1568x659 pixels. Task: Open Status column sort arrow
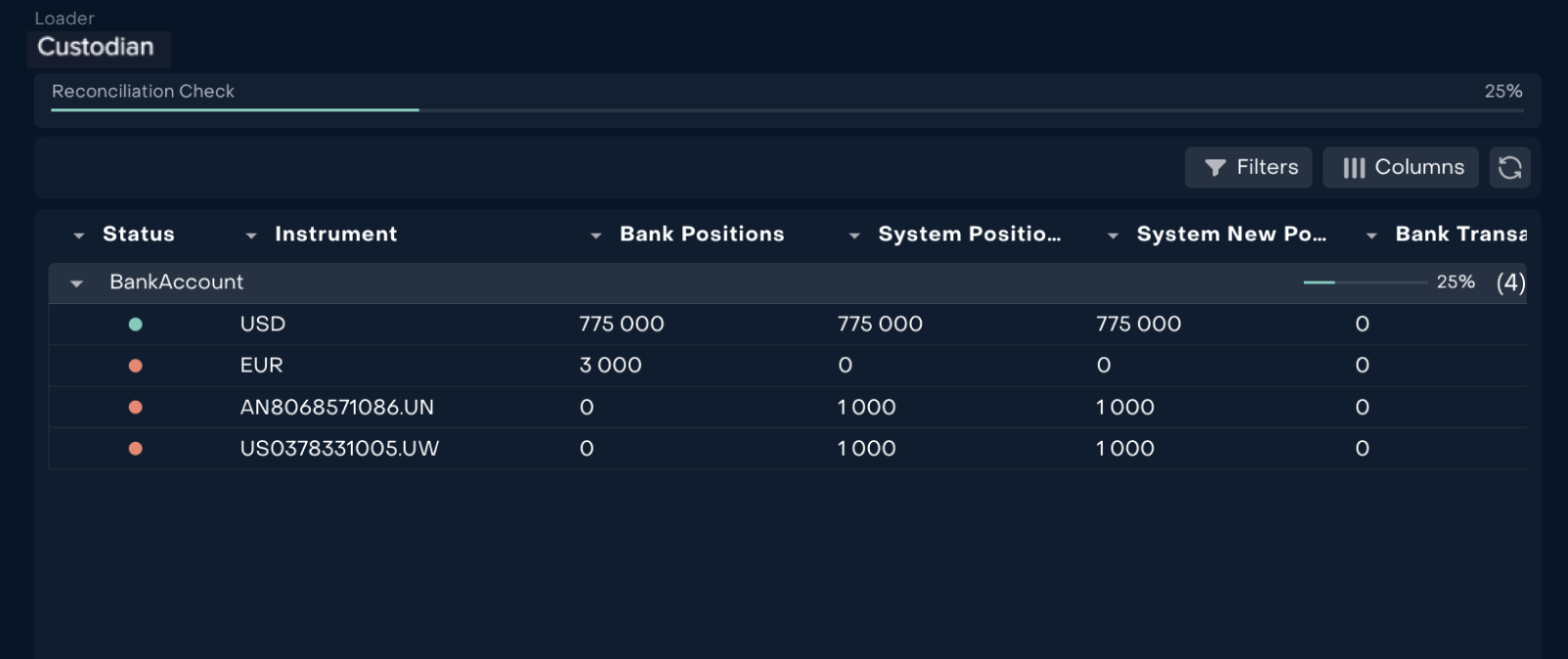[x=79, y=236]
